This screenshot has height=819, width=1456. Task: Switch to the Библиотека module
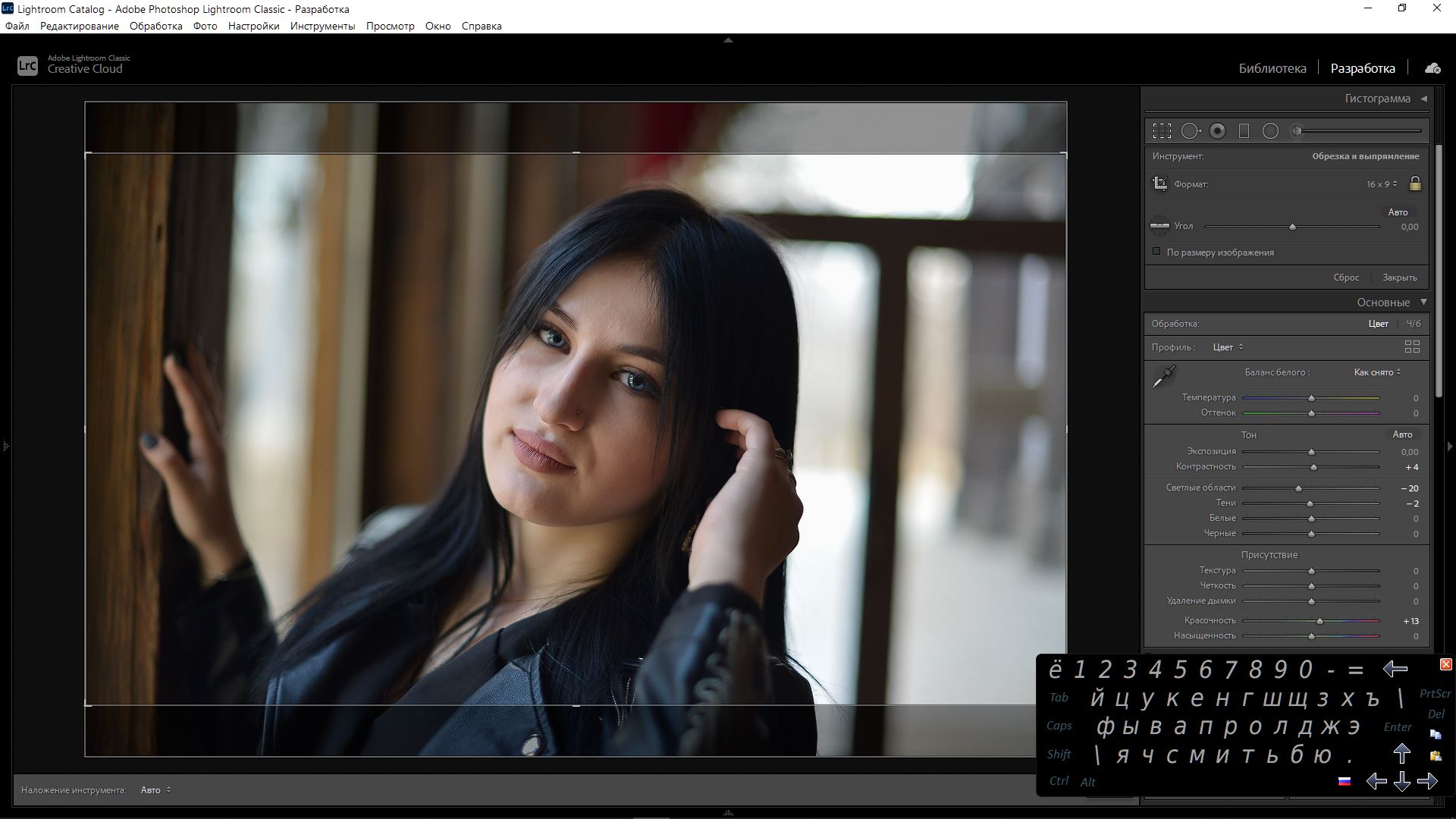(1272, 68)
